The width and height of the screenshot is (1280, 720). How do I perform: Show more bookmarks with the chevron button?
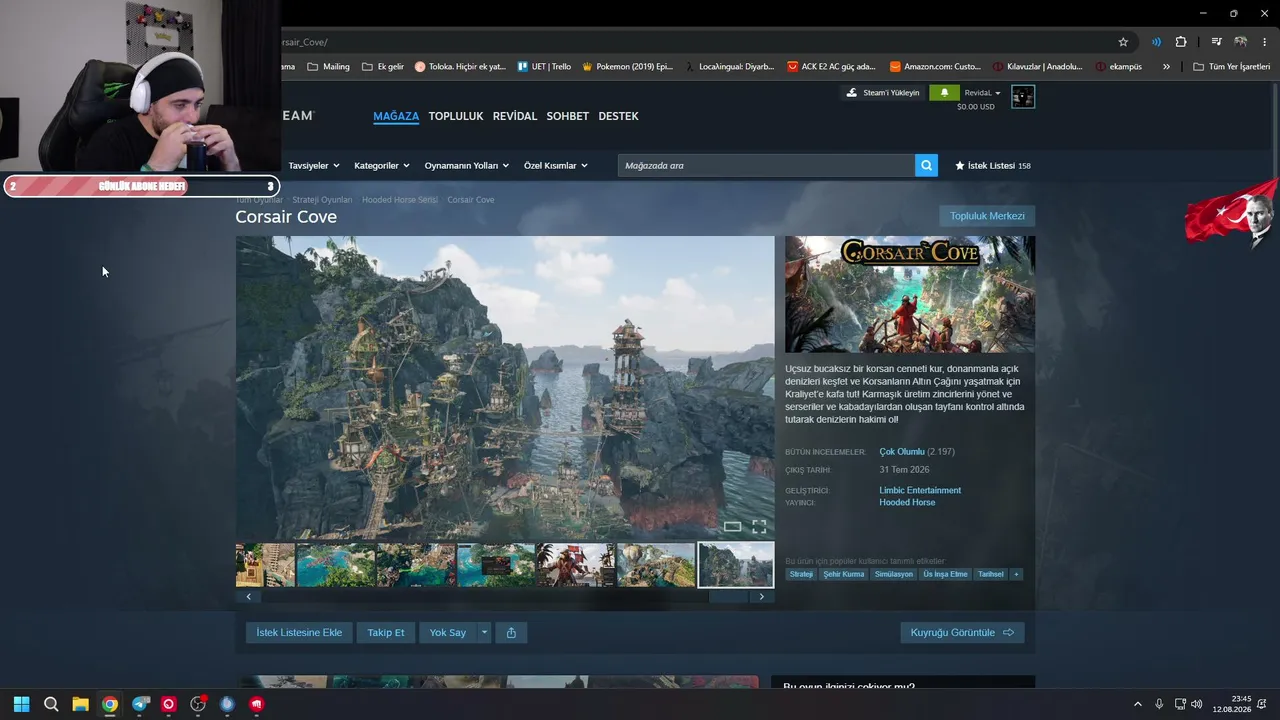[1166, 67]
